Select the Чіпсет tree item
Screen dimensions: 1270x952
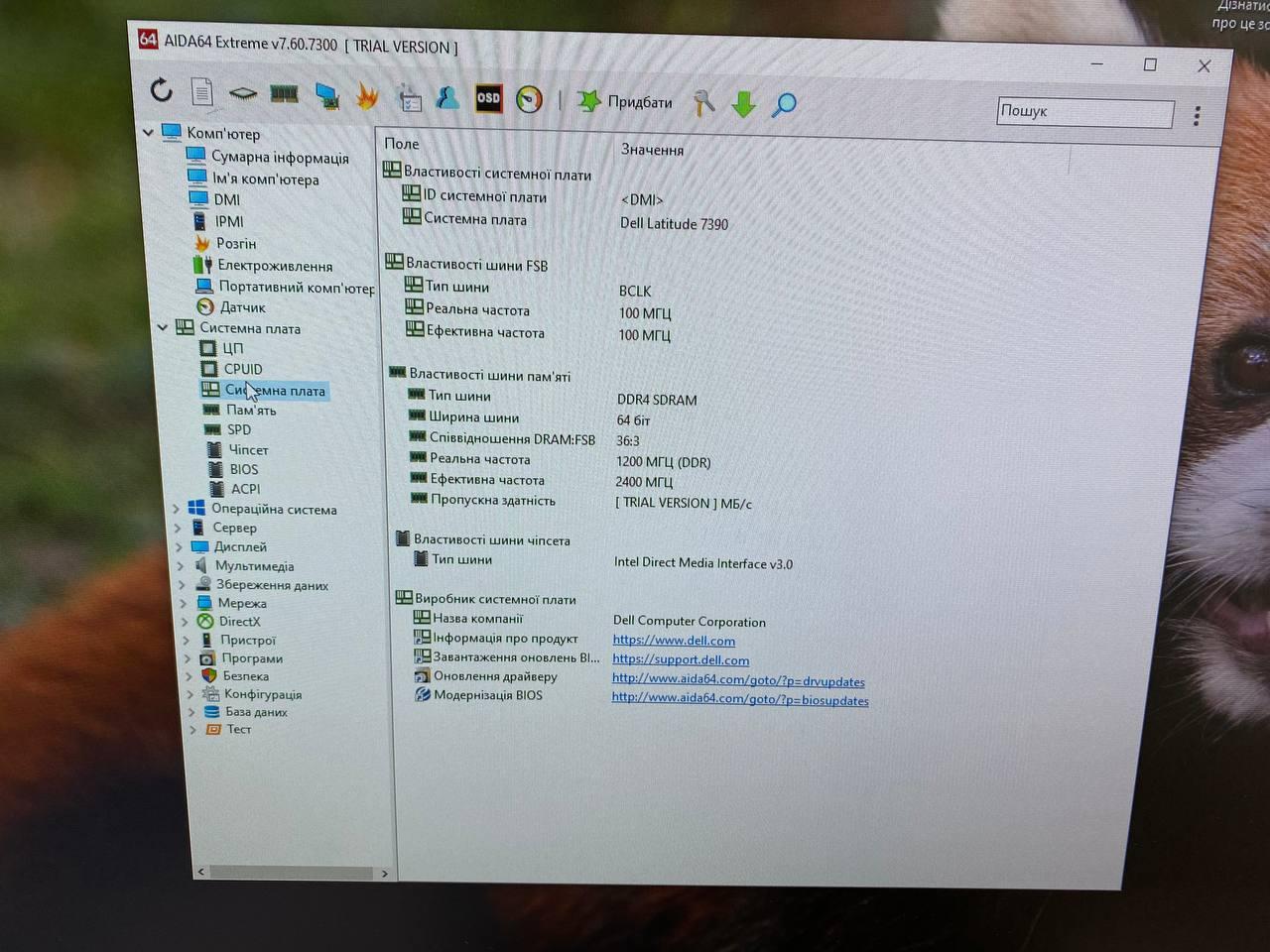248,449
